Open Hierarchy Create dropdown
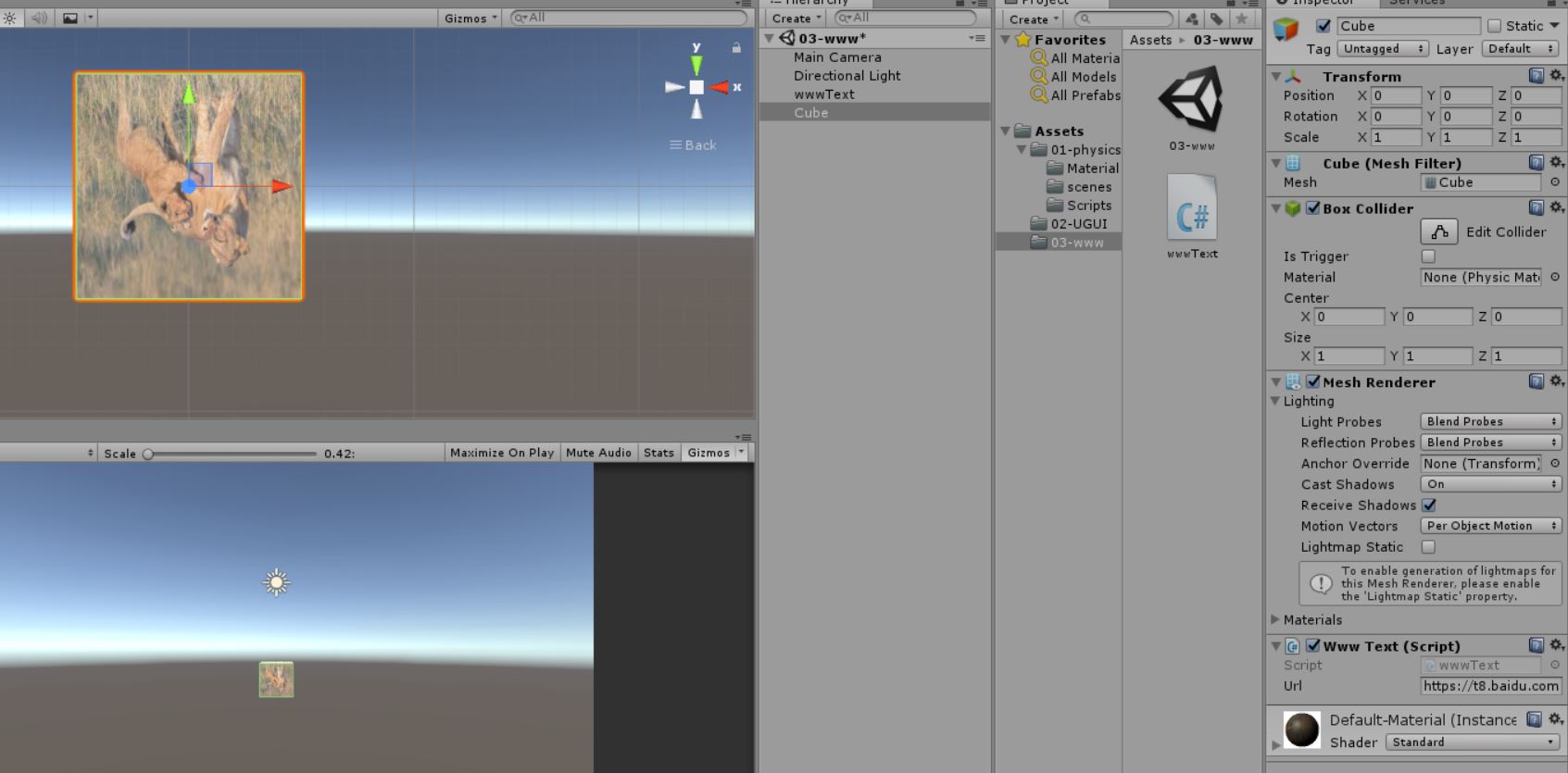Image resolution: width=1568 pixels, height=773 pixels. pos(797,19)
